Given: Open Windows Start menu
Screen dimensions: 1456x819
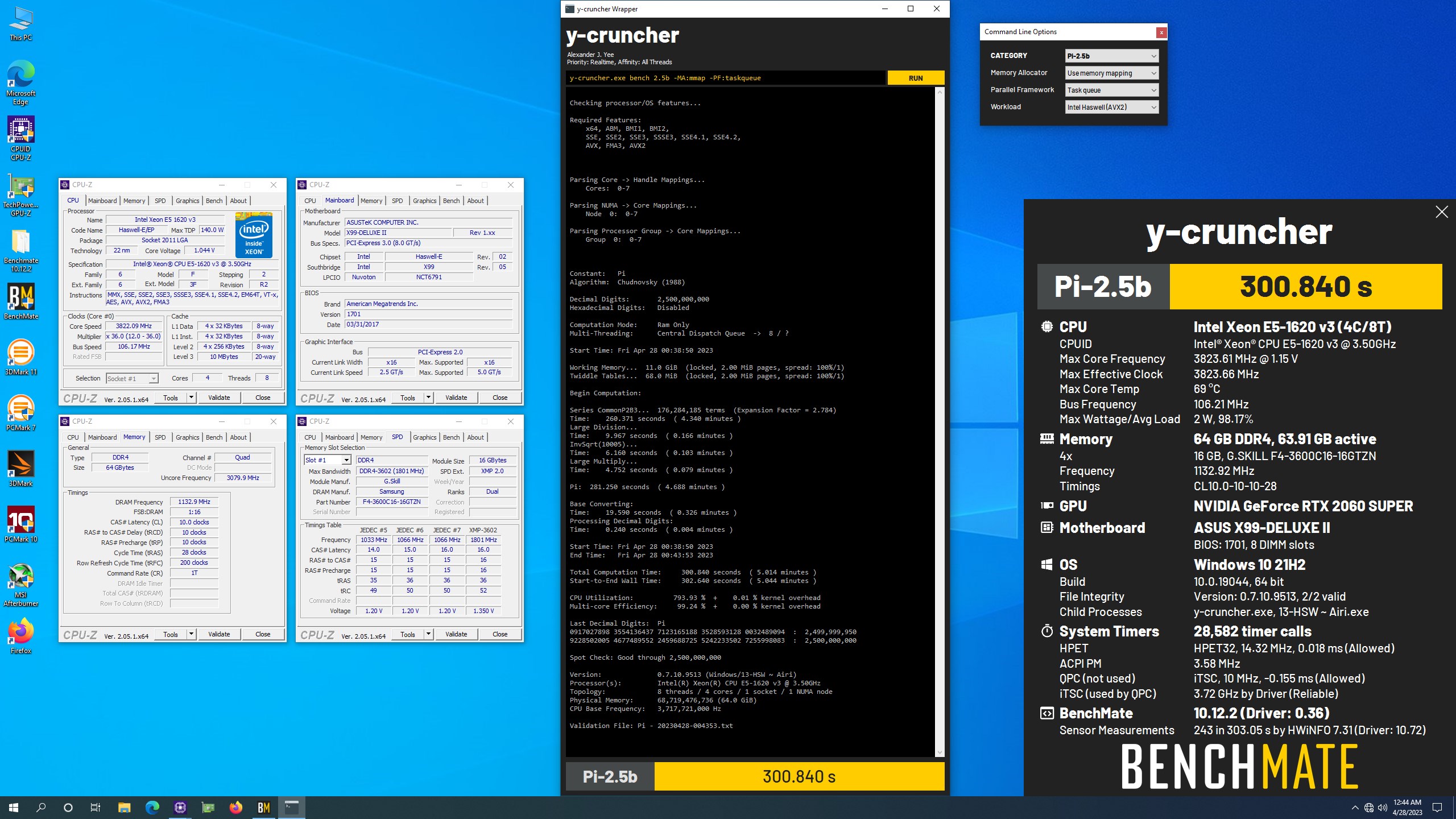Looking at the screenshot, I should pyautogui.click(x=14, y=808).
